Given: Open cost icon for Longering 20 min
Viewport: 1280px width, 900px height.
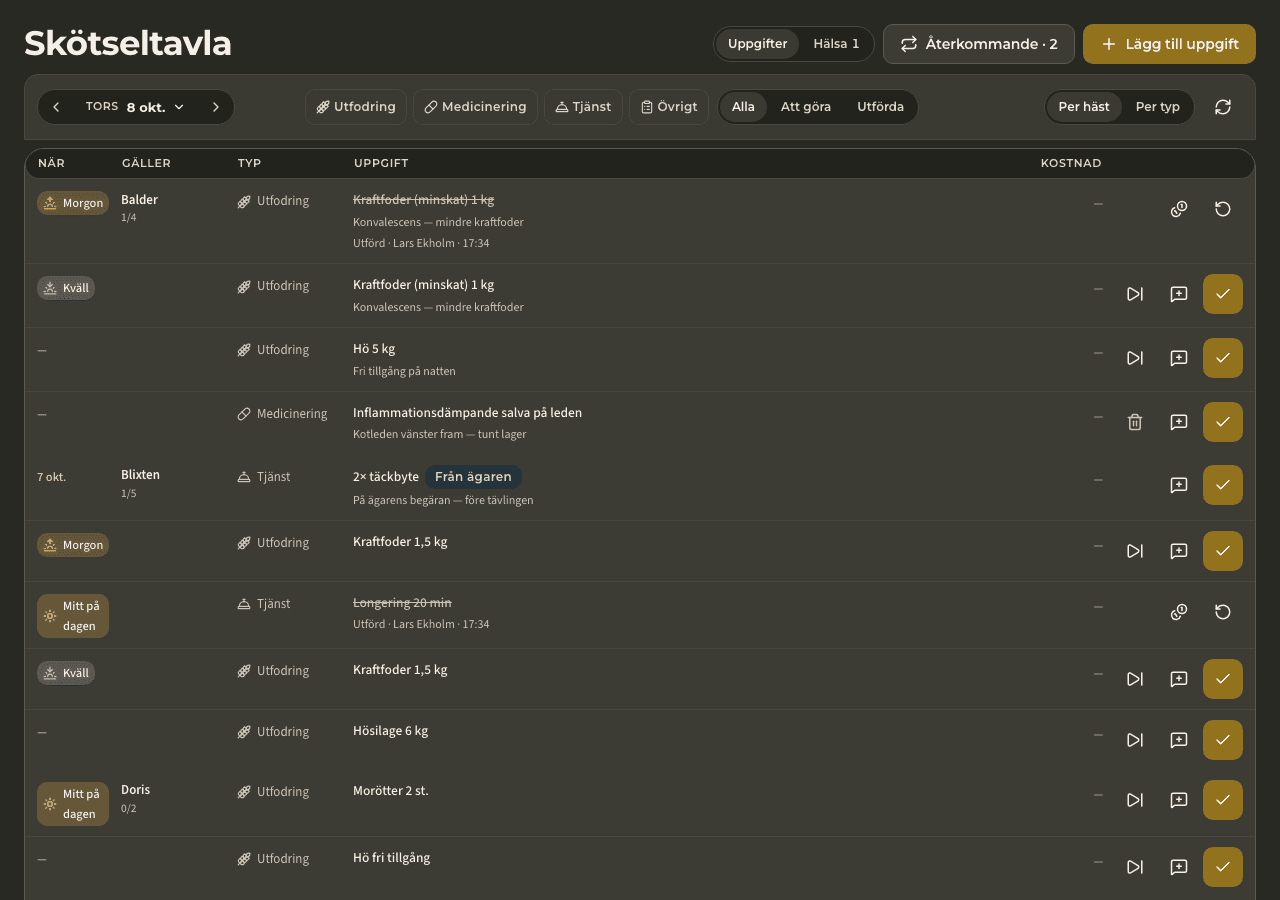Looking at the screenshot, I should (1179, 612).
